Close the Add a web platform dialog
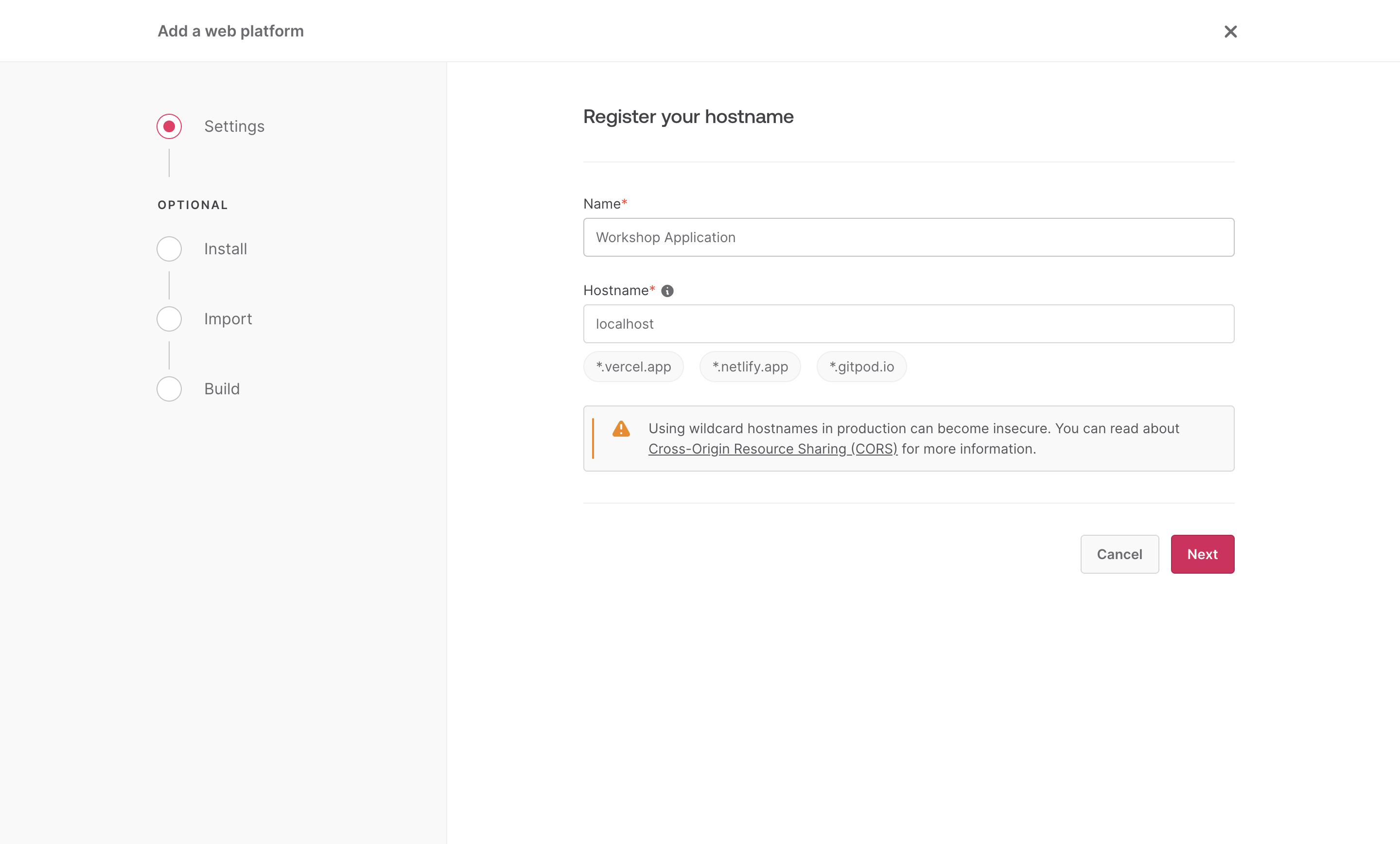This screenshot has height=844, width=1400. pos(1230,31)
